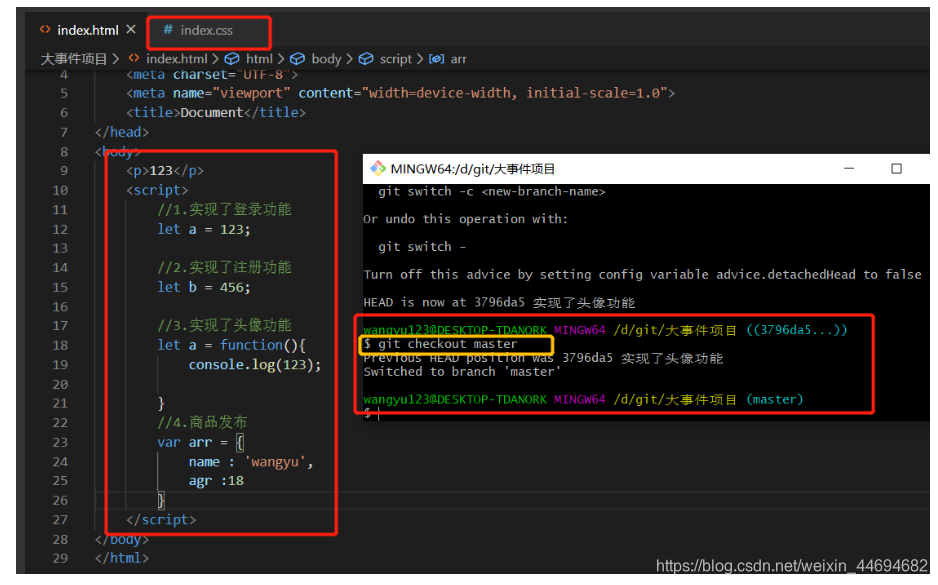938x585 pixels.
Task: Click the (master) branch label in terminal prompt
Action: coord(775,399)
